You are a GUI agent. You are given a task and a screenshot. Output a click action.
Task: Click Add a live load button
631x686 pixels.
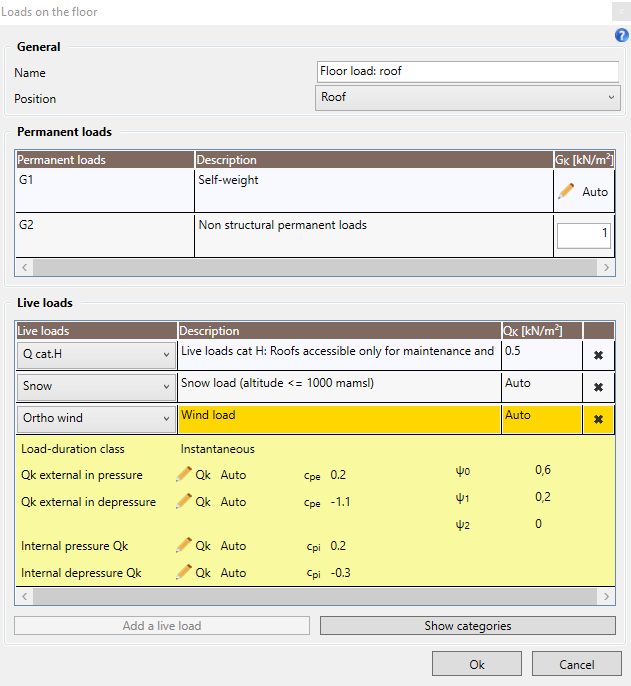point(161,626)
